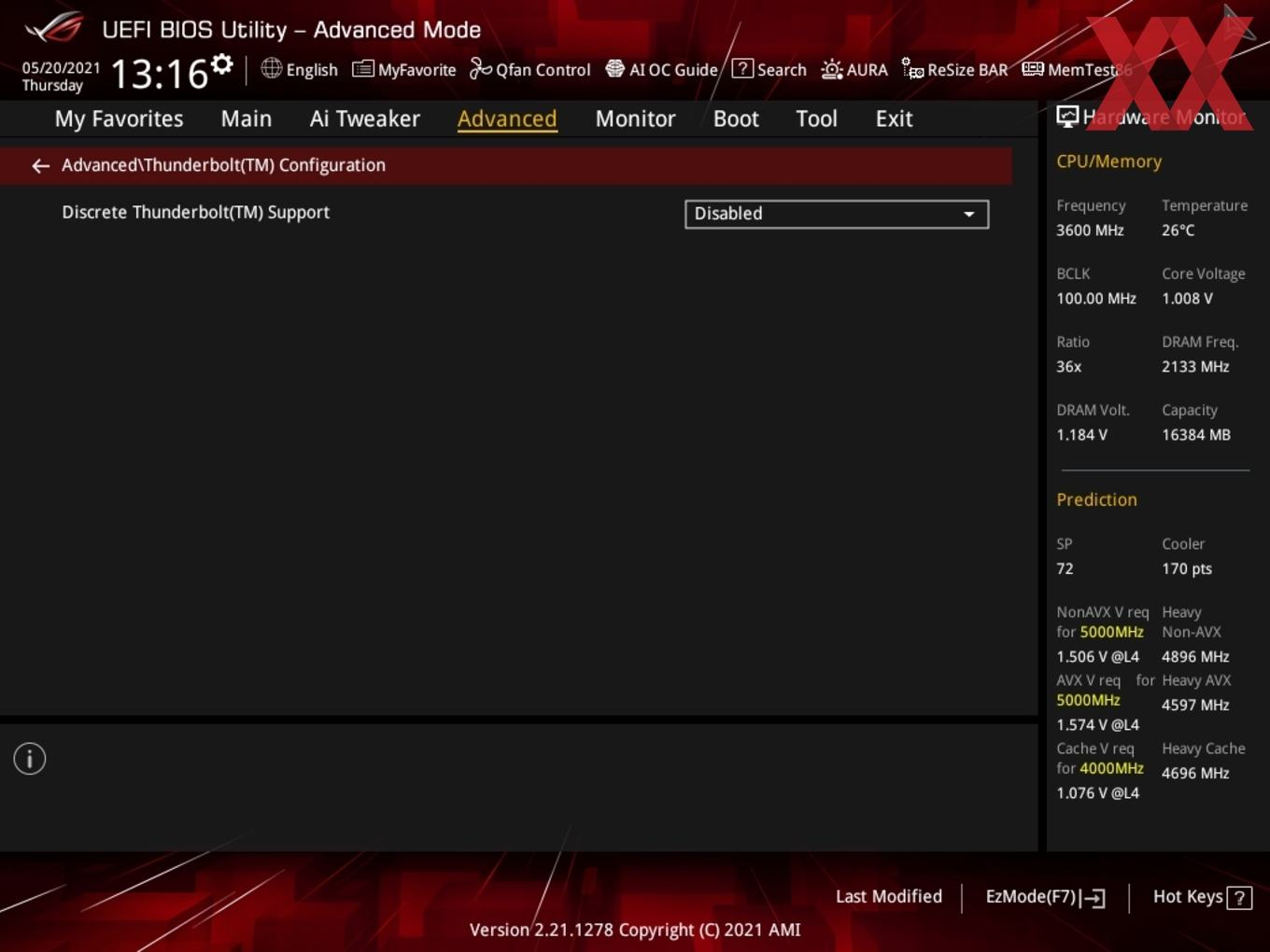
Task: Click the ROG logo
Action: point(54,28)
